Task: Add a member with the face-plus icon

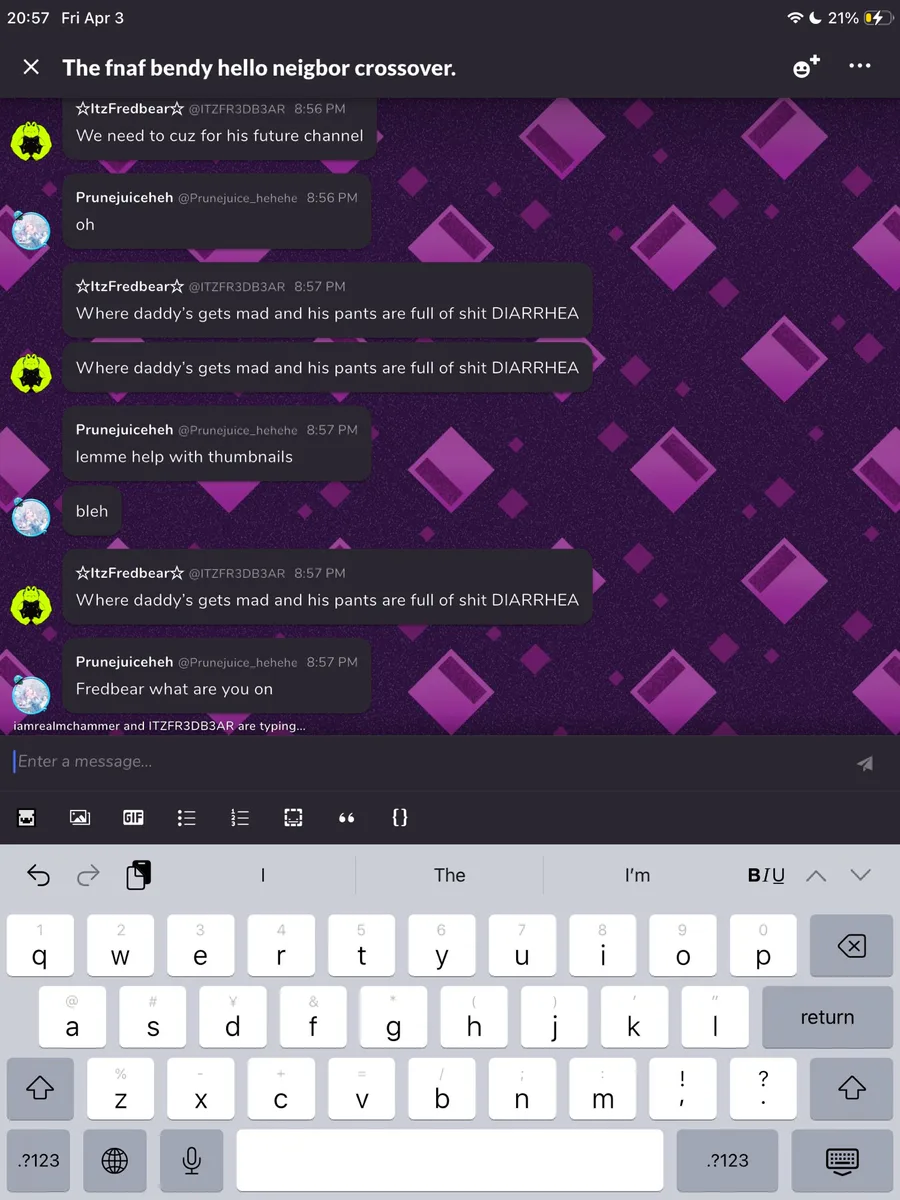Action: click(806, 67)
